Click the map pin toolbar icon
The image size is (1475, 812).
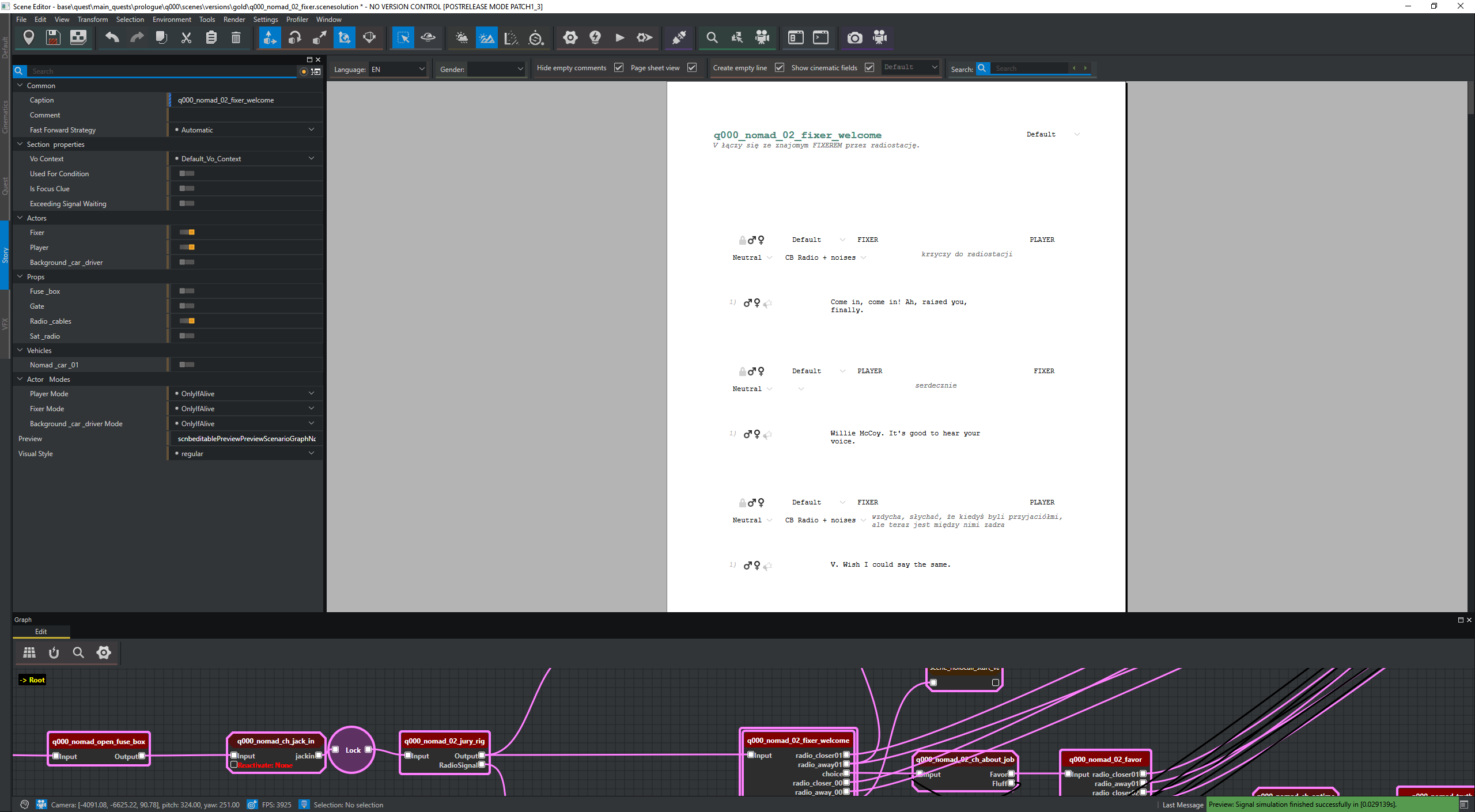pyautogui.click(x=28, y=38)
